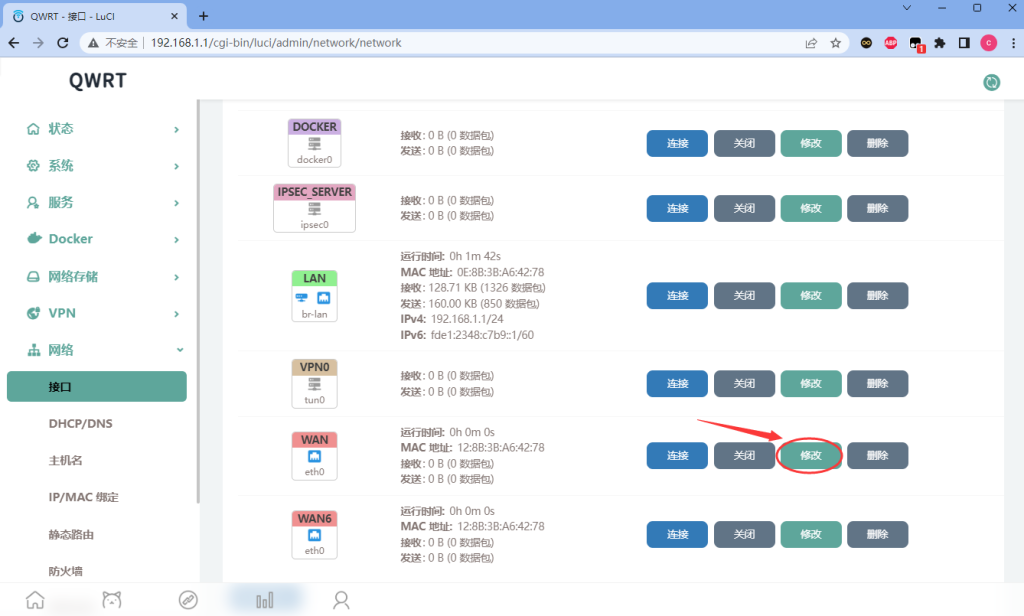Click the sidebar vertical scrollbar
1024x616 pixels.
198,300
